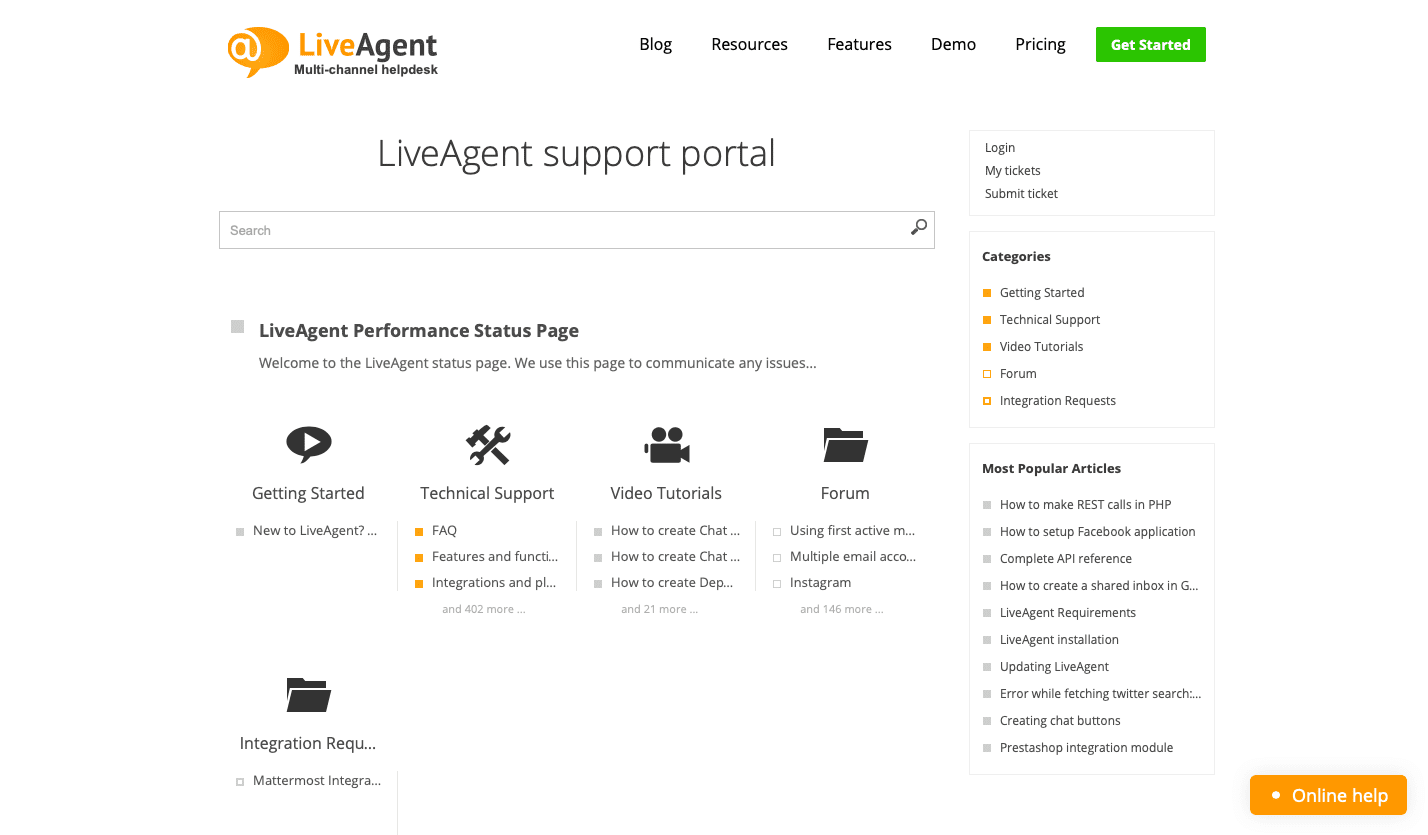Open the Online help chat button
The height and width of the screenshot is (835, 1428).
point(1328,795)
